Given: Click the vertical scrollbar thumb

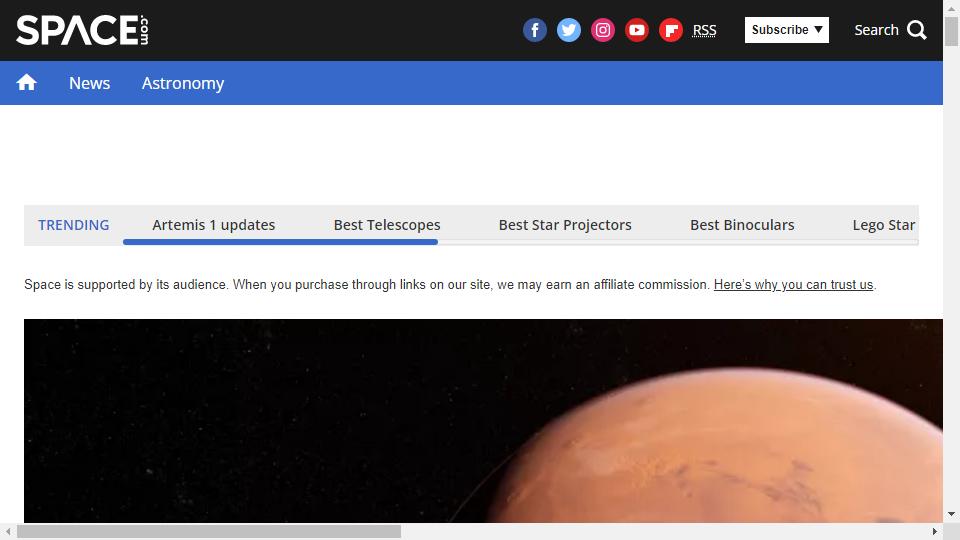Looking at the screenshot, I should (951, 31).
